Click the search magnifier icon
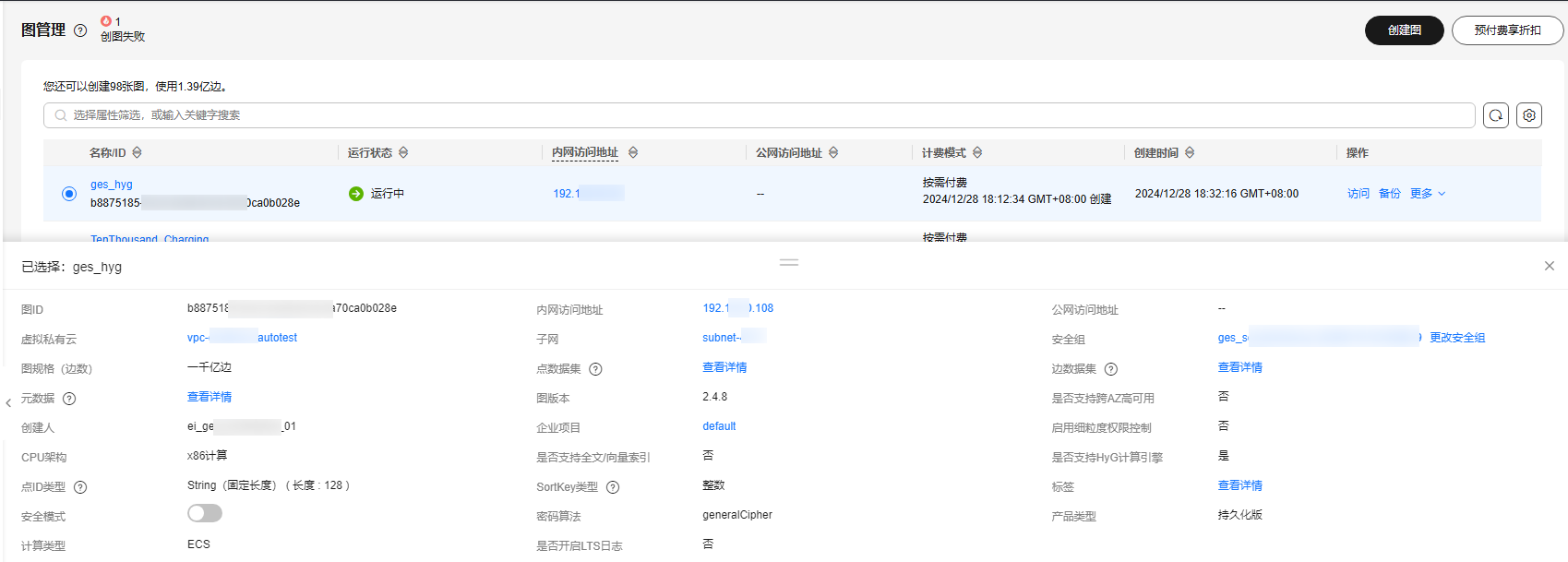 point(60,115)
